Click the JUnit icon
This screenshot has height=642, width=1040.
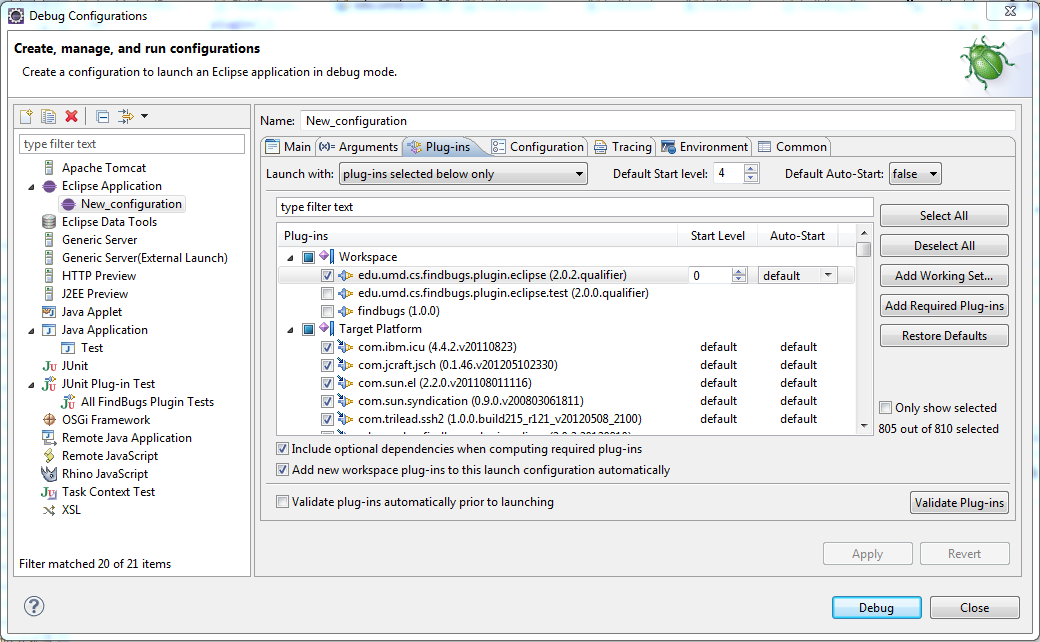pyautogui.click(x=49, y=366)
